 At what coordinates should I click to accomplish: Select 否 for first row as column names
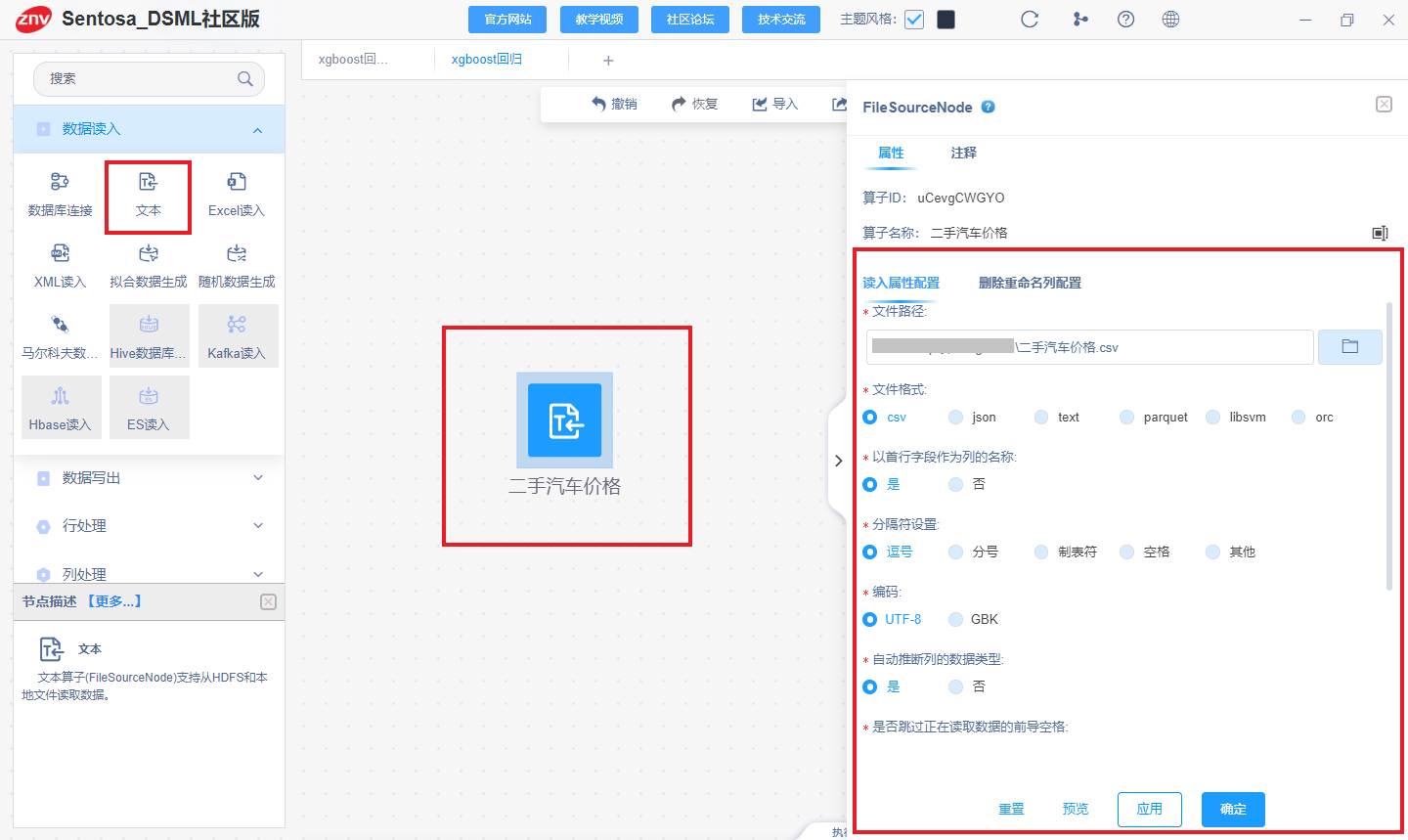956,485
